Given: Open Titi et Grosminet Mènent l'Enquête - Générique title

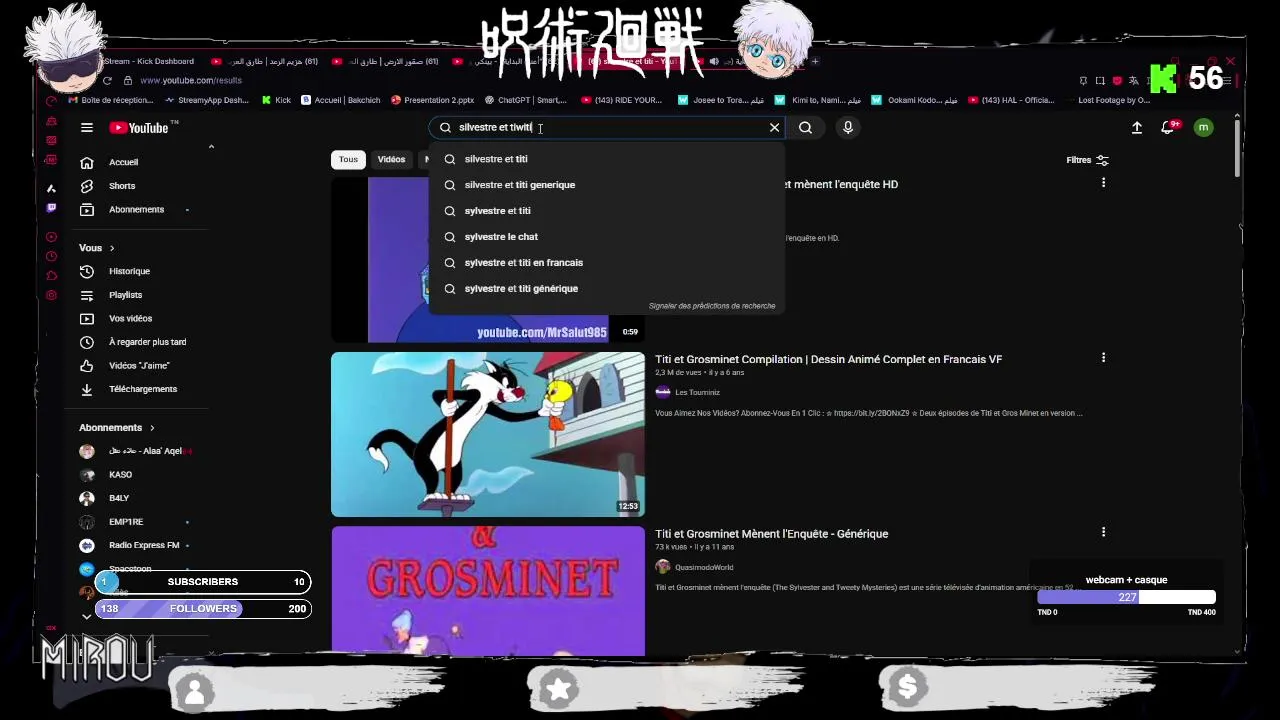Looking at the screenshot, I should pos(771,534).
